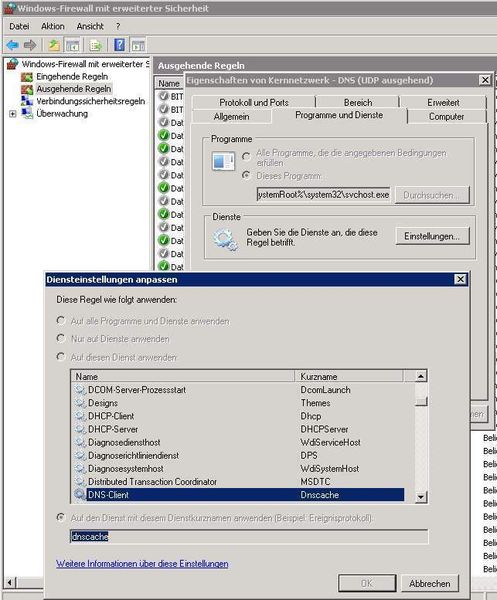The image size is (497, 600).
Task: Switch to the Computer tab
Action: coord(446,117)
